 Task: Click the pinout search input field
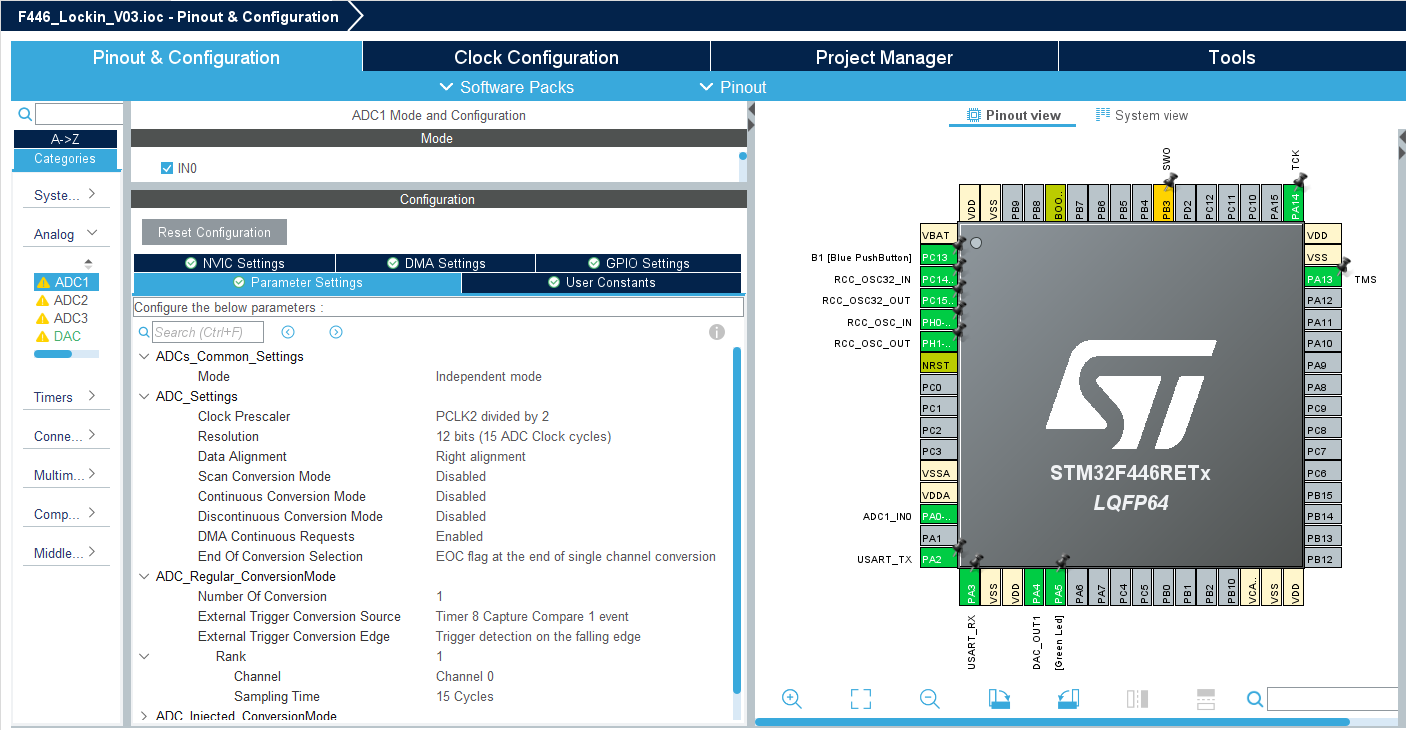pyautogui.click(x=1332, y=699)
